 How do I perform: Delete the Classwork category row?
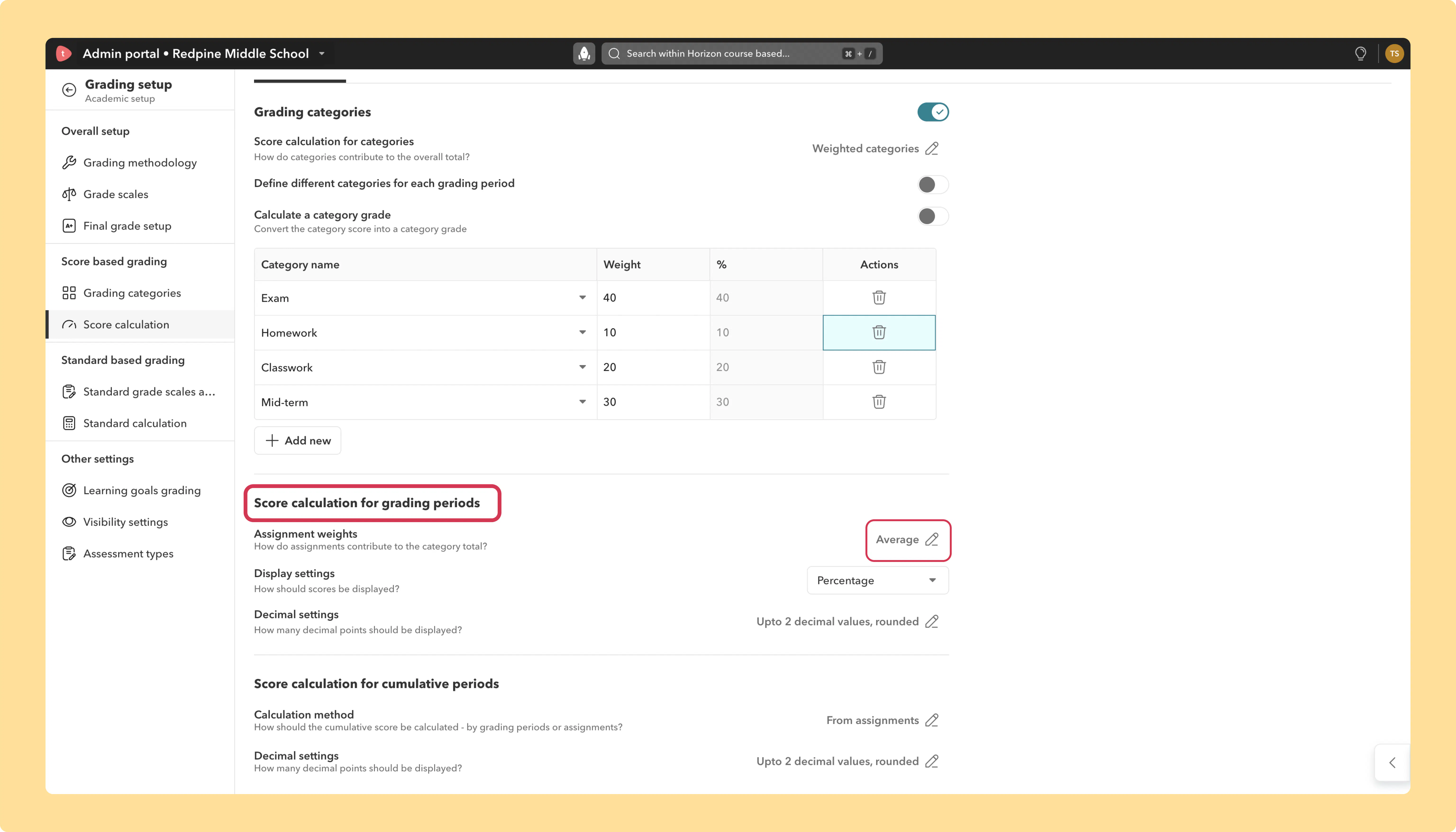879,367
